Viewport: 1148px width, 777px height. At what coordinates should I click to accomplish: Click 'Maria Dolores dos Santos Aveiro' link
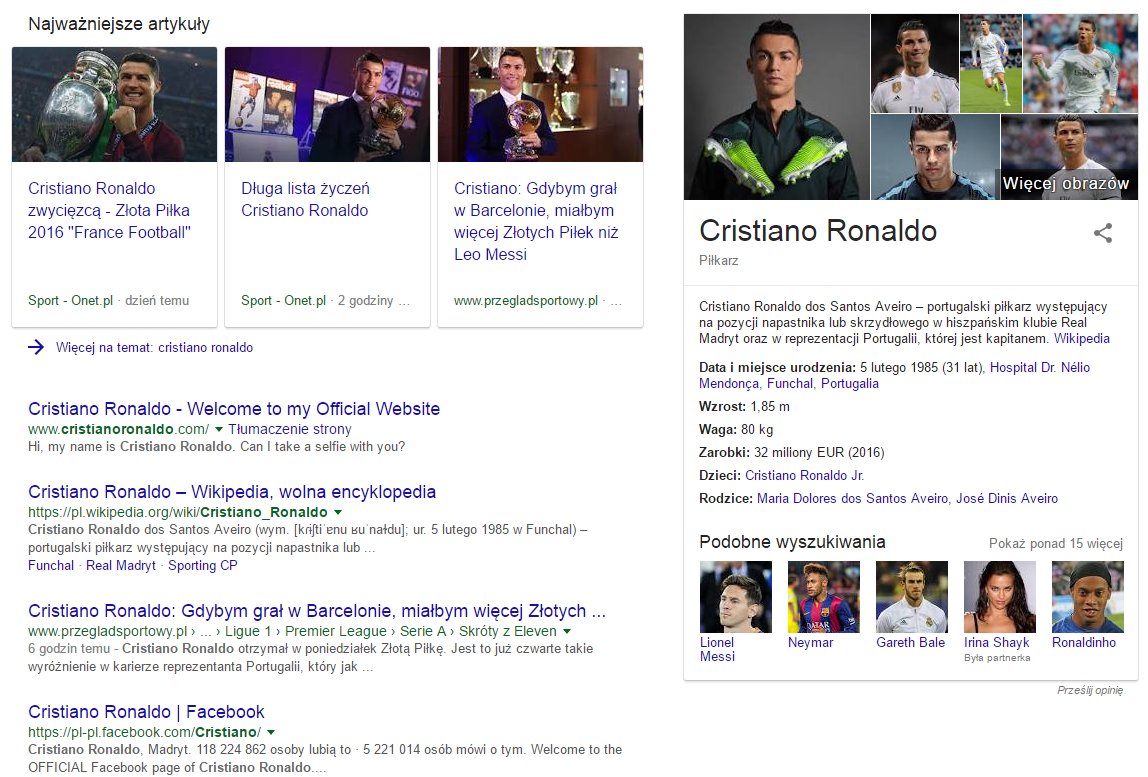[x=852, y=498]
